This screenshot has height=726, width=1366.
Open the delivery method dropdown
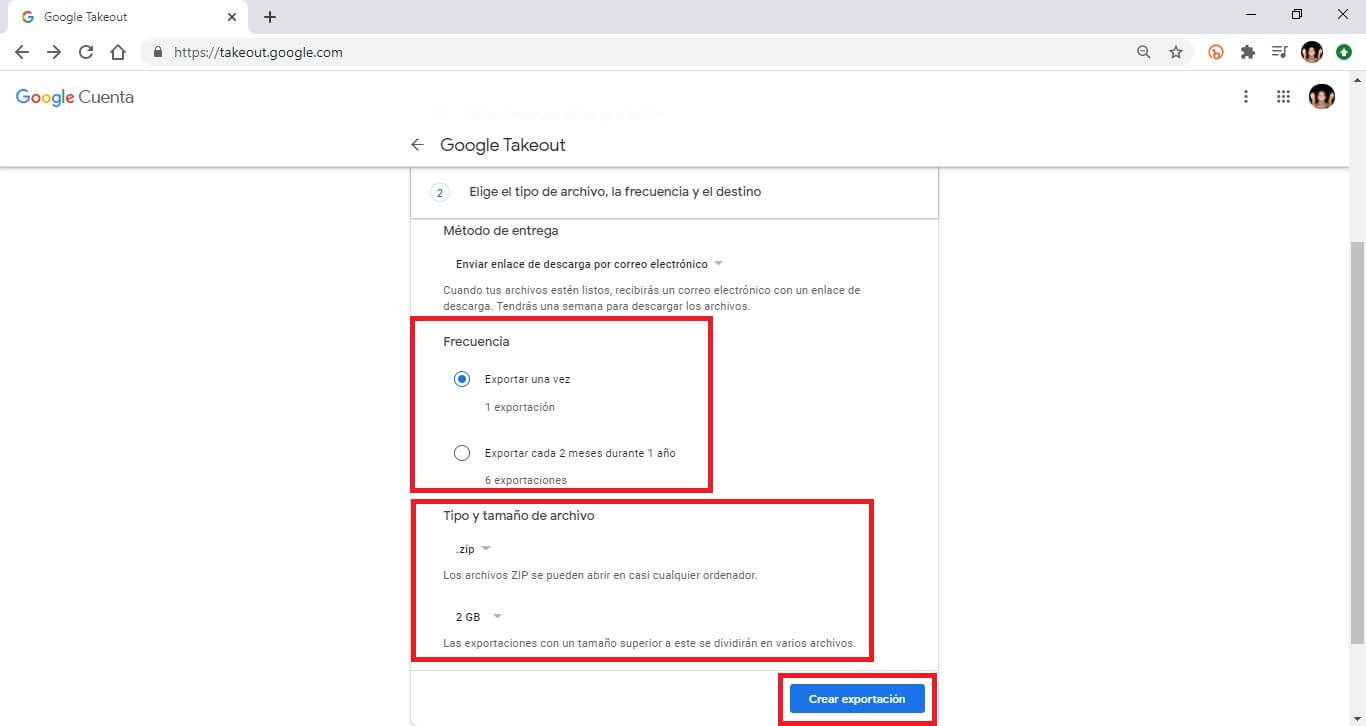click(x=589, y=264)
